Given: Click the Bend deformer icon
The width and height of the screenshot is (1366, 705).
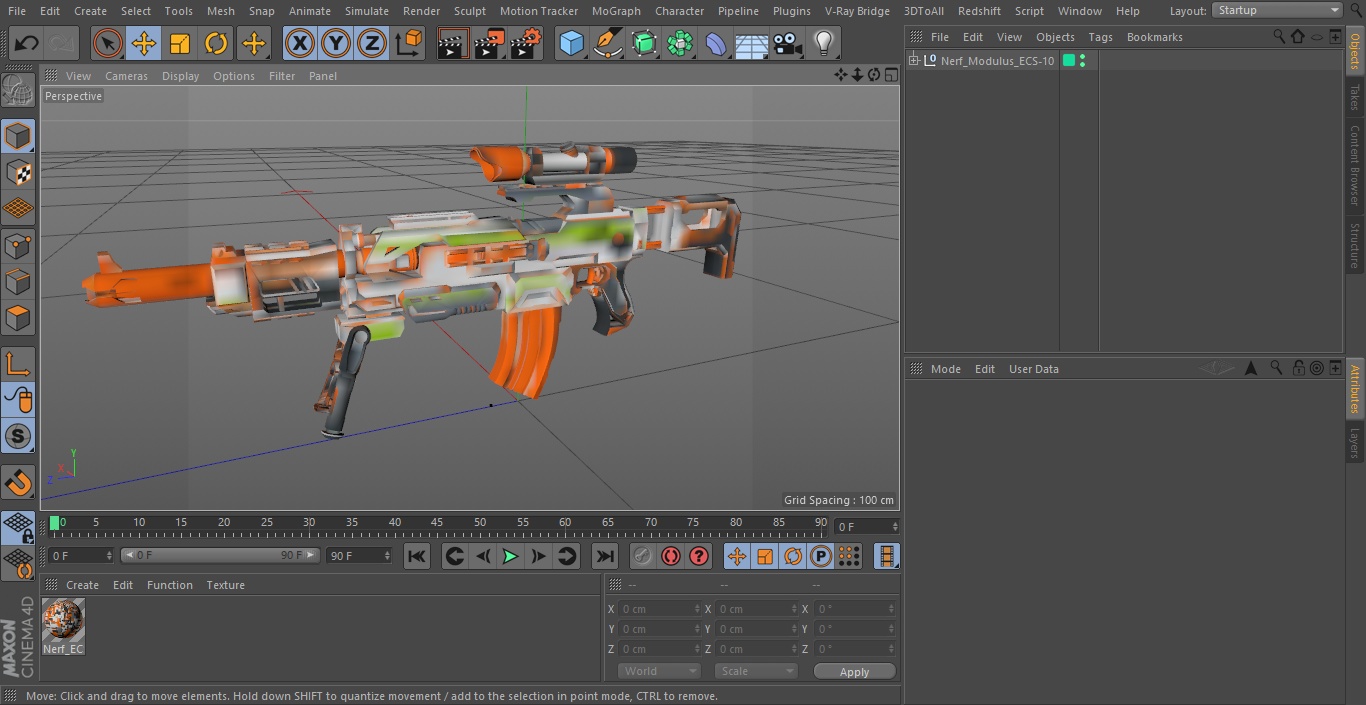Looking at the screenshot, I should [716, 43].
